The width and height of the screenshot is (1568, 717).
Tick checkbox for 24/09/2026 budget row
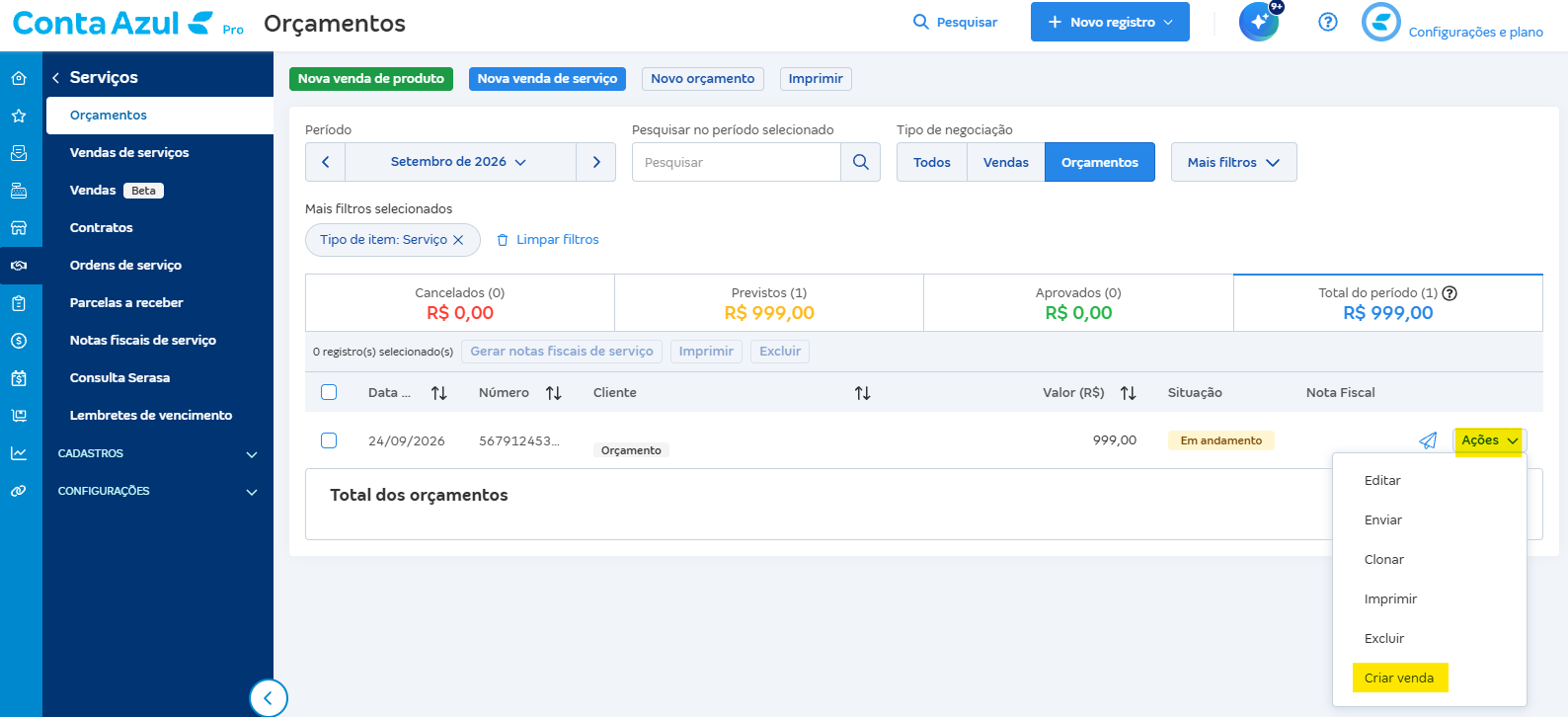coord(329,440)
